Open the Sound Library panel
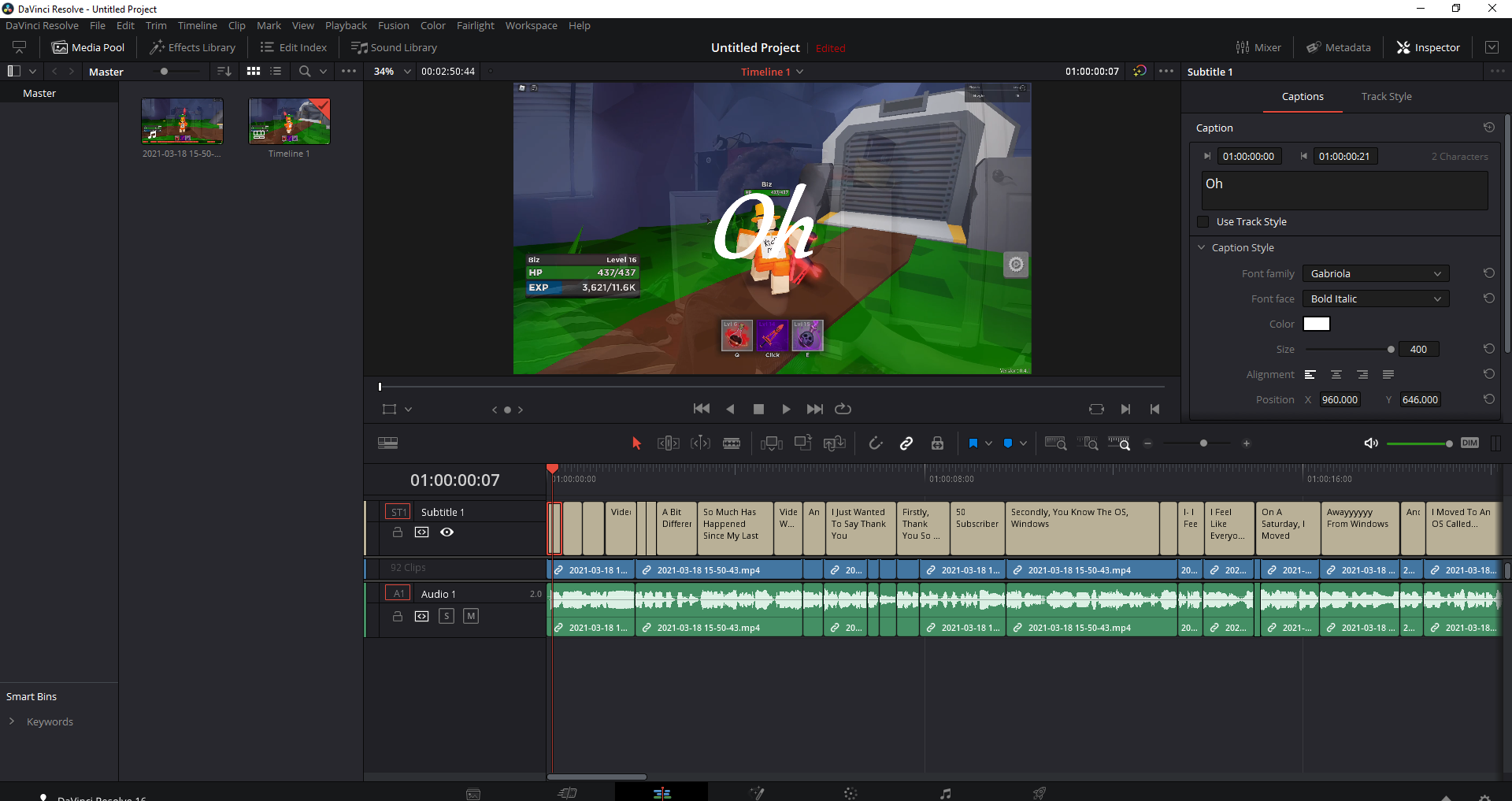Viewport: 1512px width, 801px height. 395,47
